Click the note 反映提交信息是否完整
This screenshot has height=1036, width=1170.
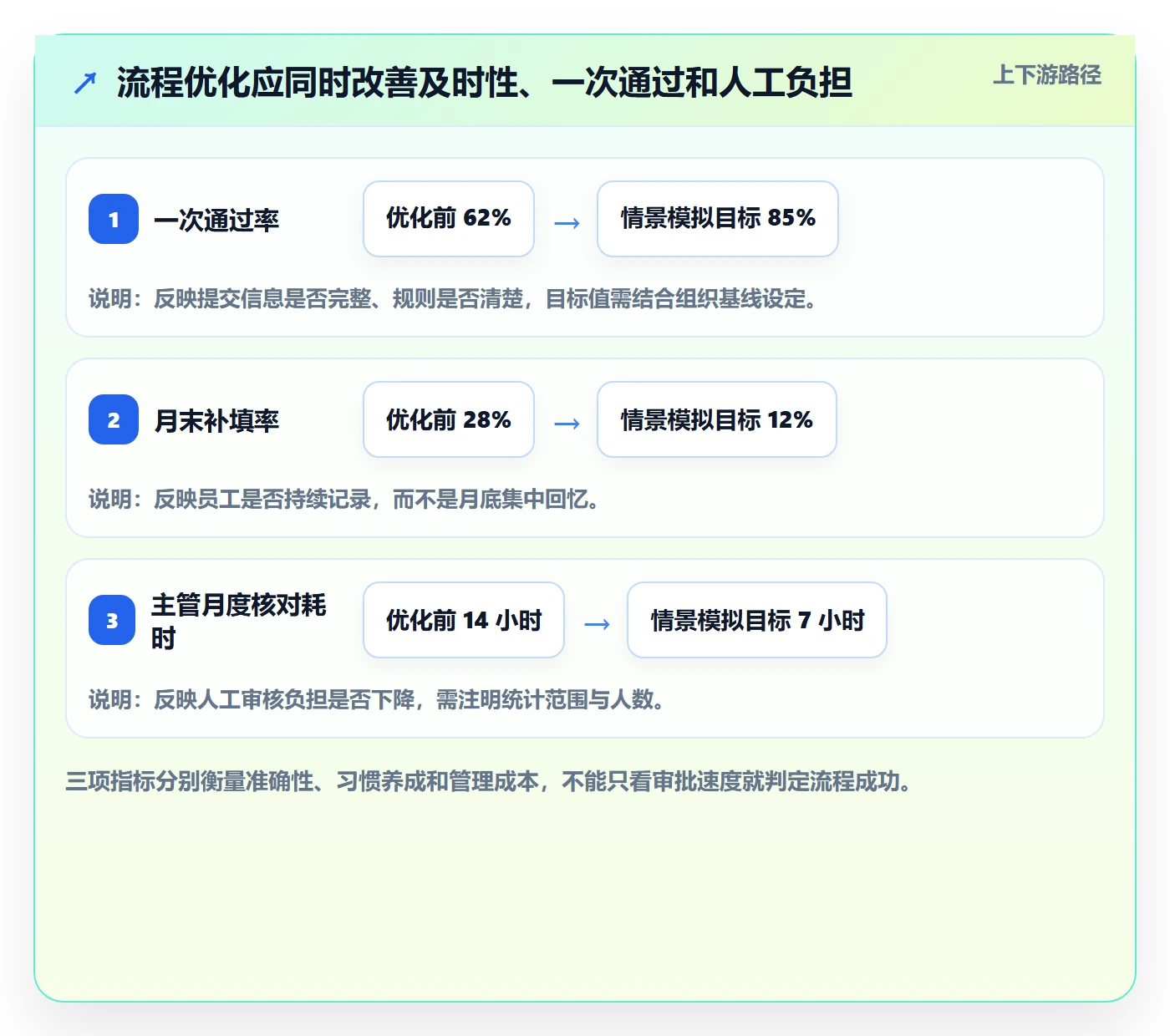click(x=453, y=298)
